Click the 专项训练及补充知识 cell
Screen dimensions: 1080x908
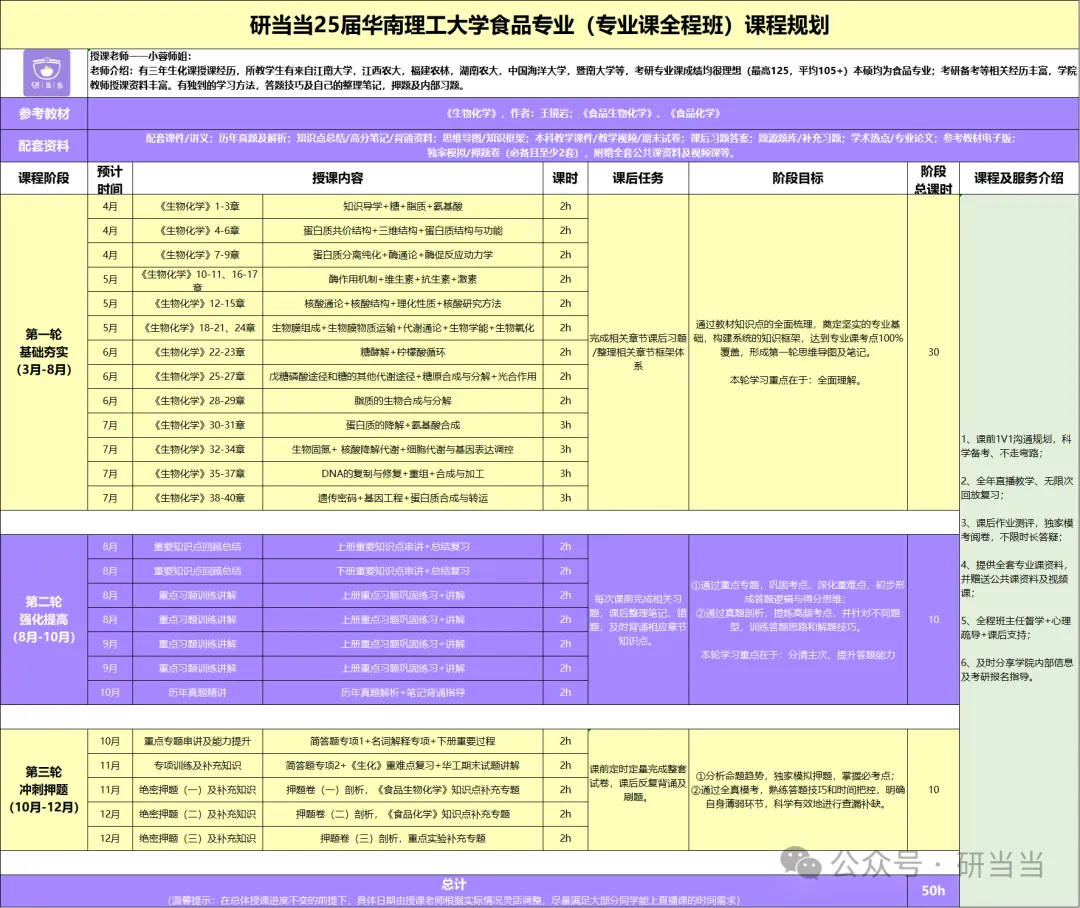[x=198, y=765]
